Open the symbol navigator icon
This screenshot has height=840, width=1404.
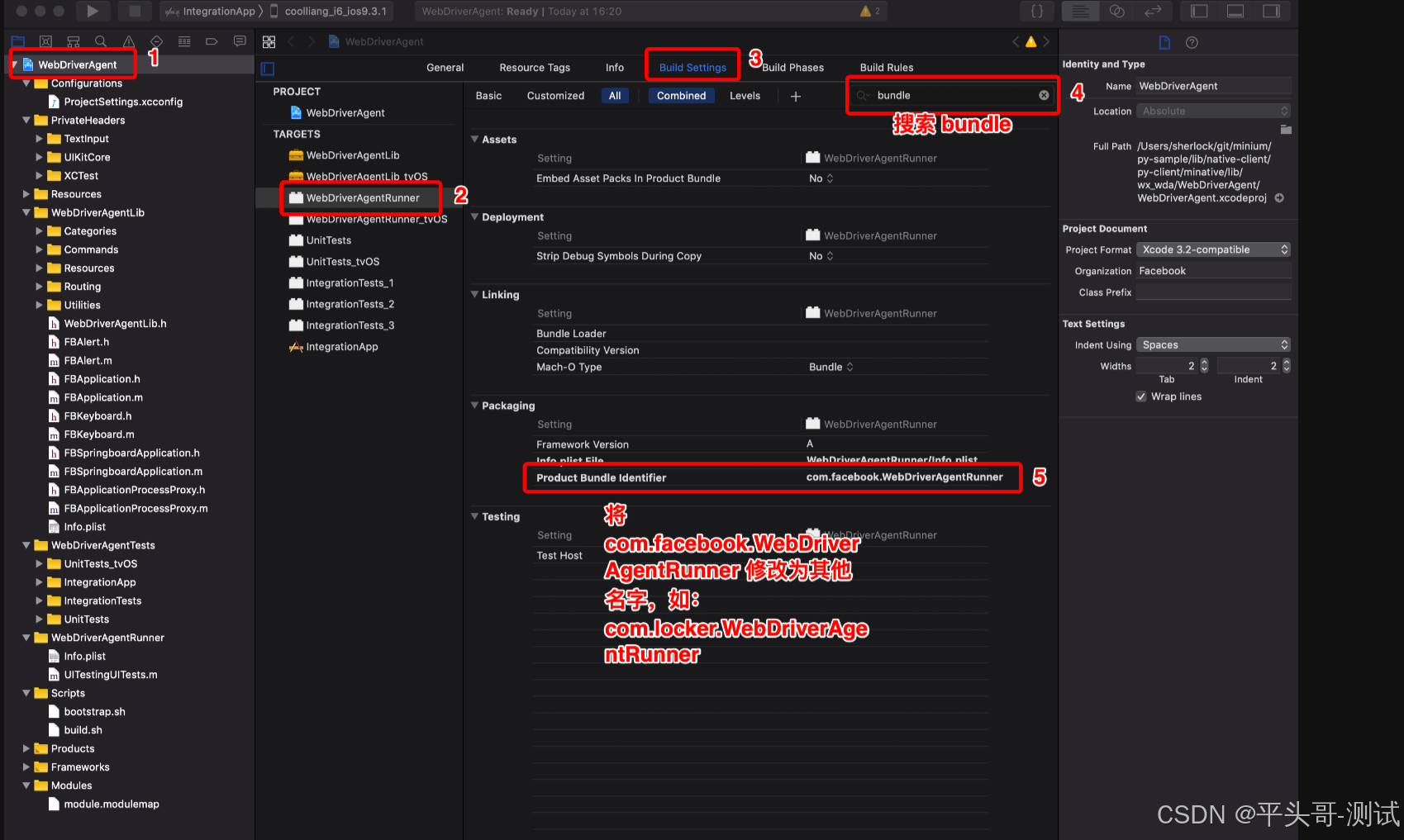click(x=74, y=41)
